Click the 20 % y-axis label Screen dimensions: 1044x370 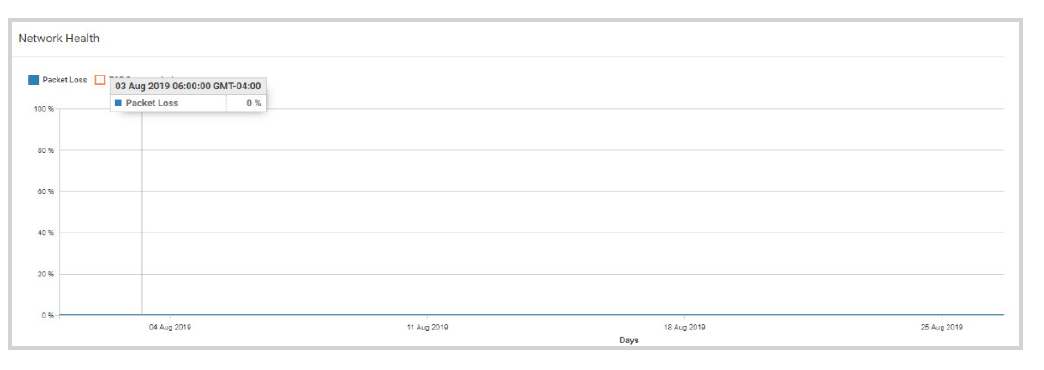click(46, 274)
